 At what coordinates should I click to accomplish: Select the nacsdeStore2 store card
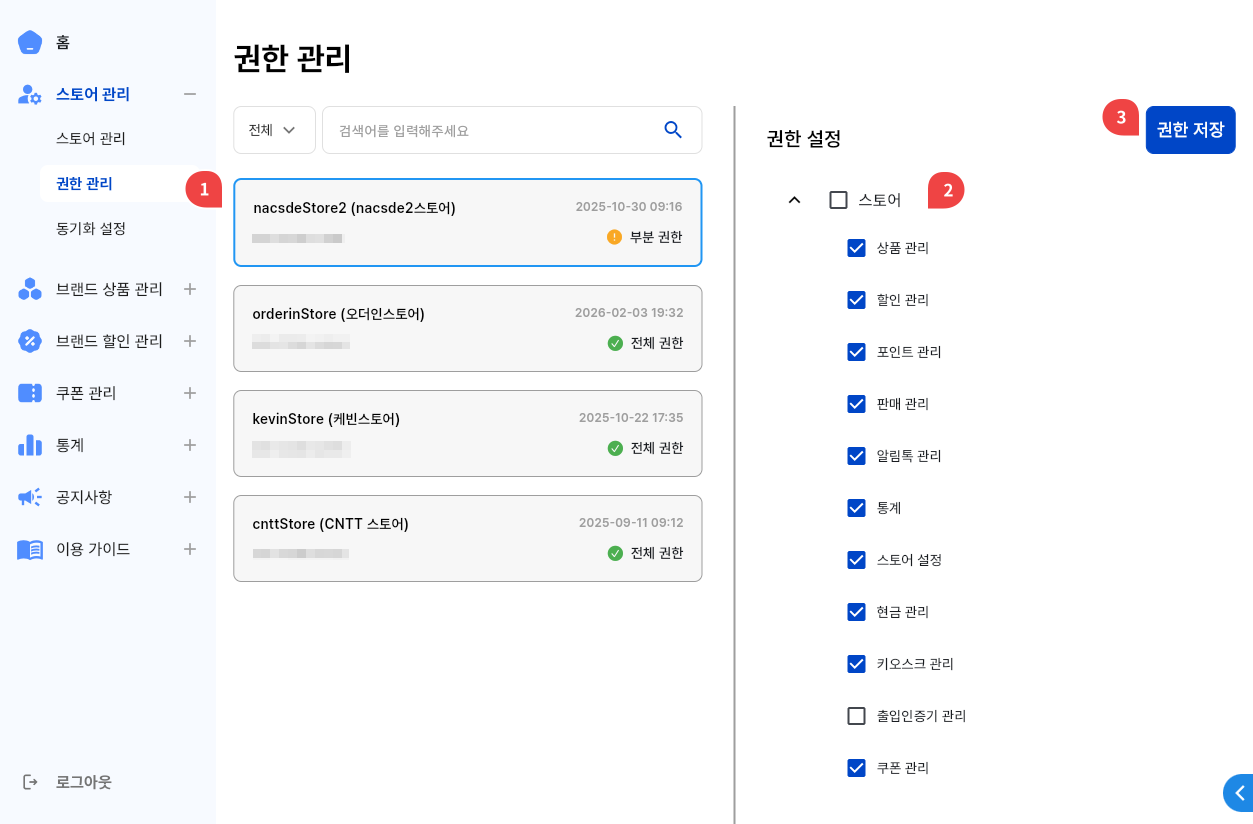pyautogui.click(x=468, y=223)
